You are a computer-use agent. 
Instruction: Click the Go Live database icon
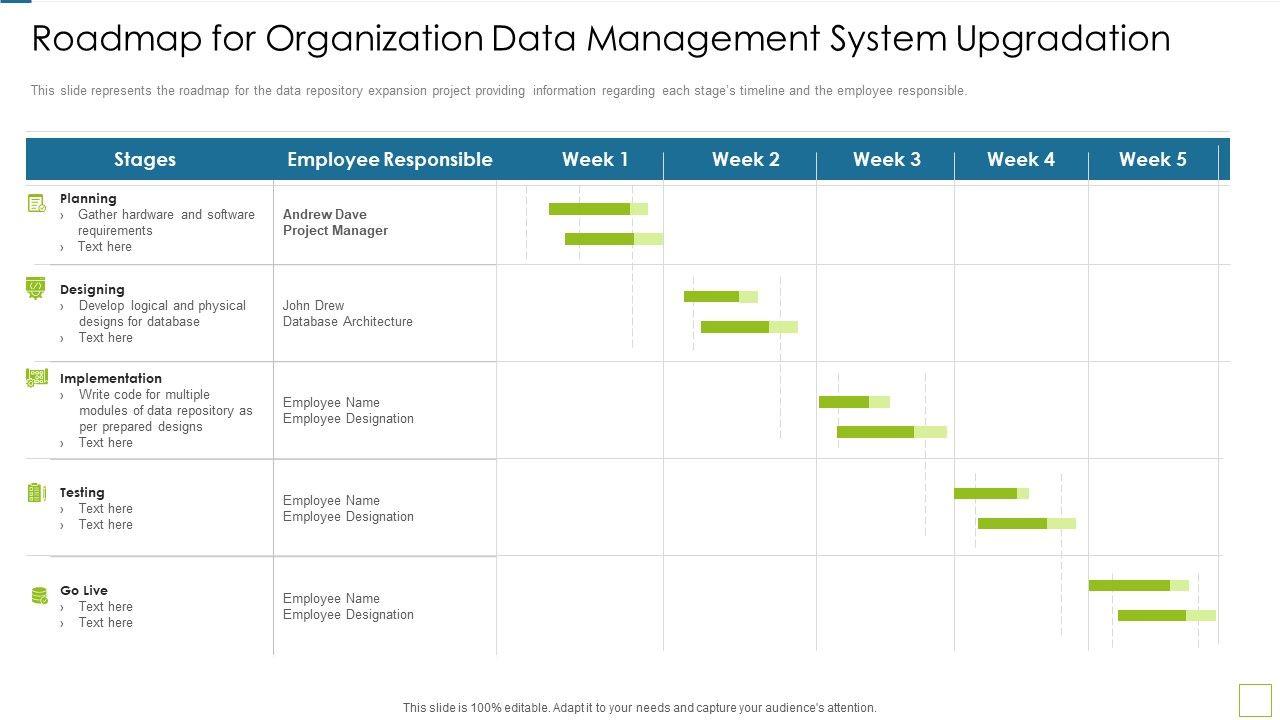point(39,596)
